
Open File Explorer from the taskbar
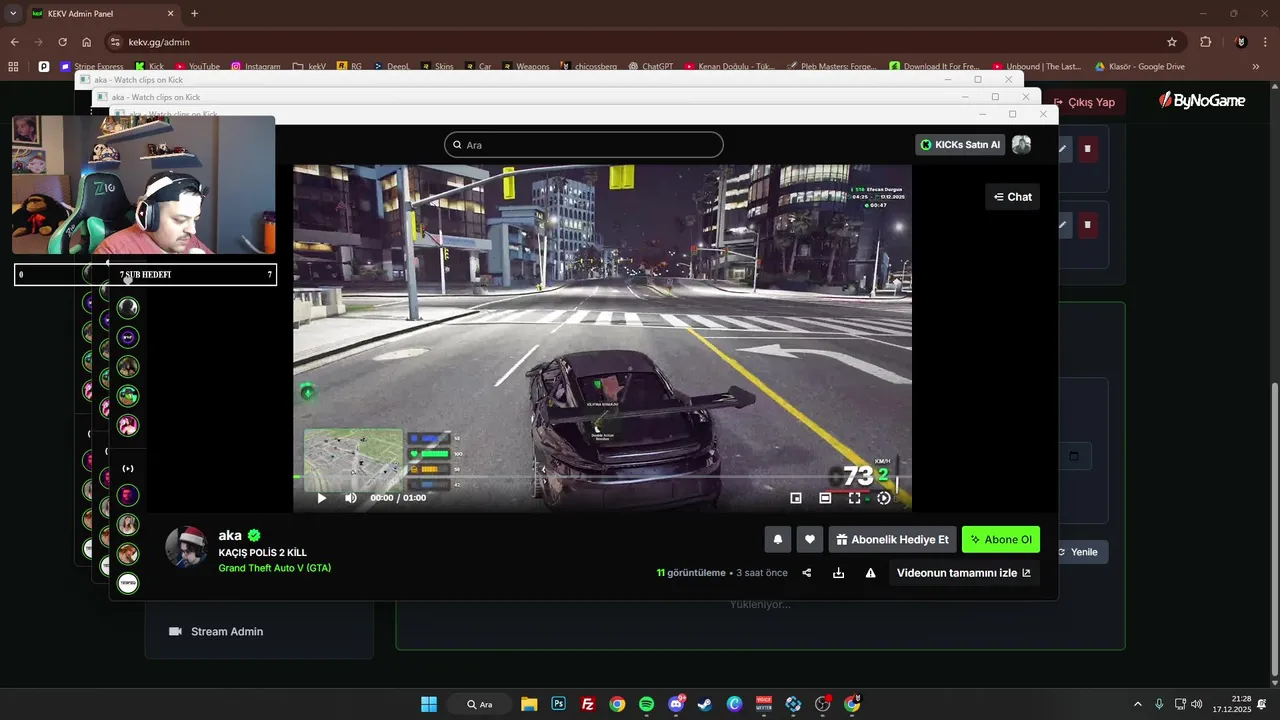(529, 704)
